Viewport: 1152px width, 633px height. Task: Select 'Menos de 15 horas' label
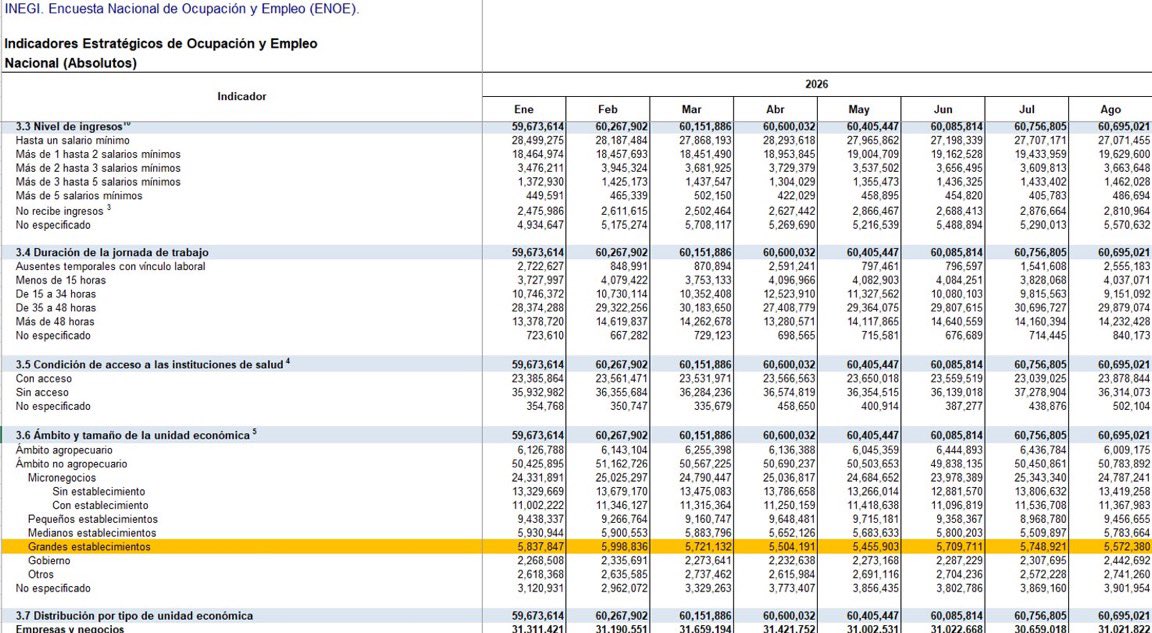60,281
